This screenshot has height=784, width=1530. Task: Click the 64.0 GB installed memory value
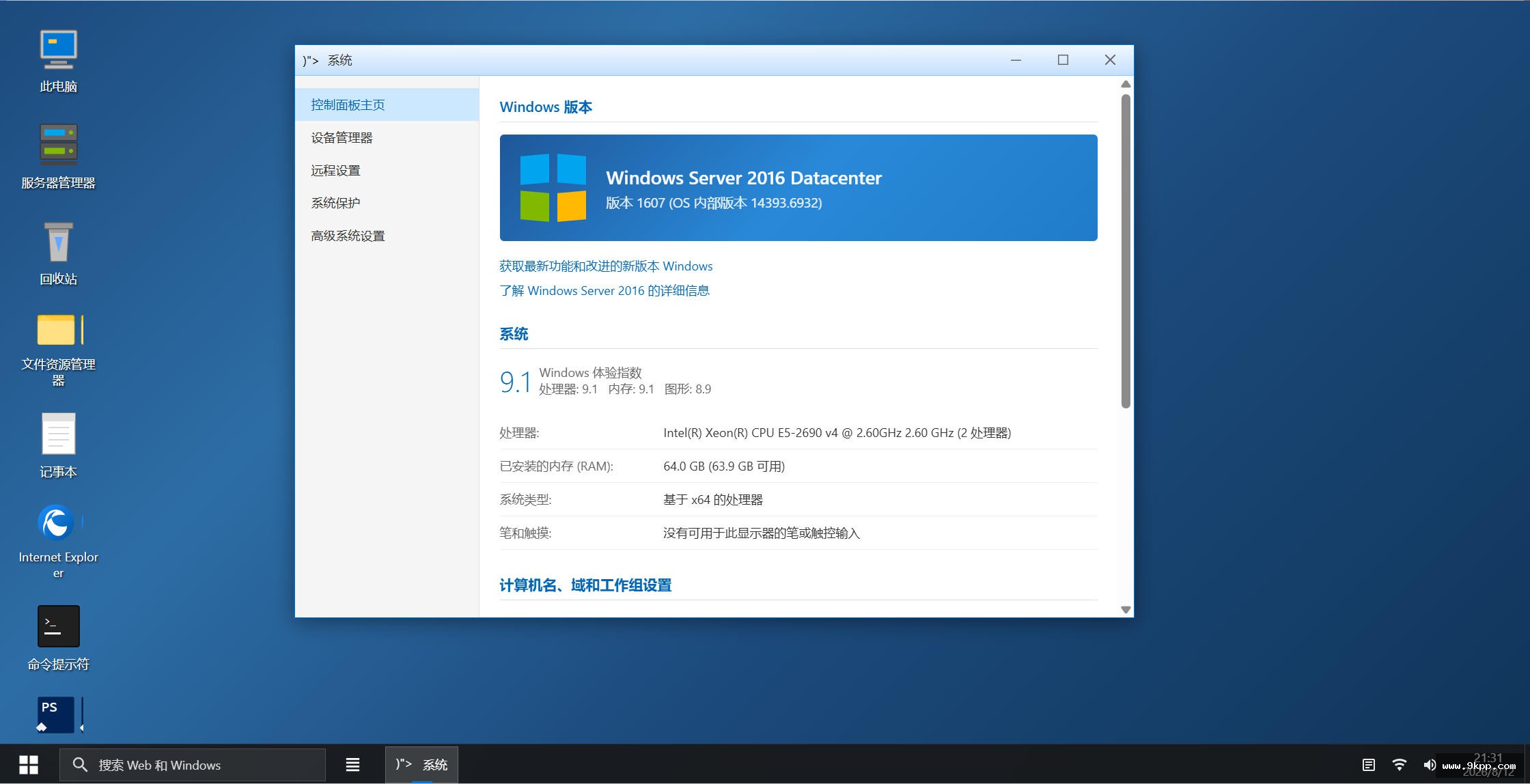click(x=724, y=466)
